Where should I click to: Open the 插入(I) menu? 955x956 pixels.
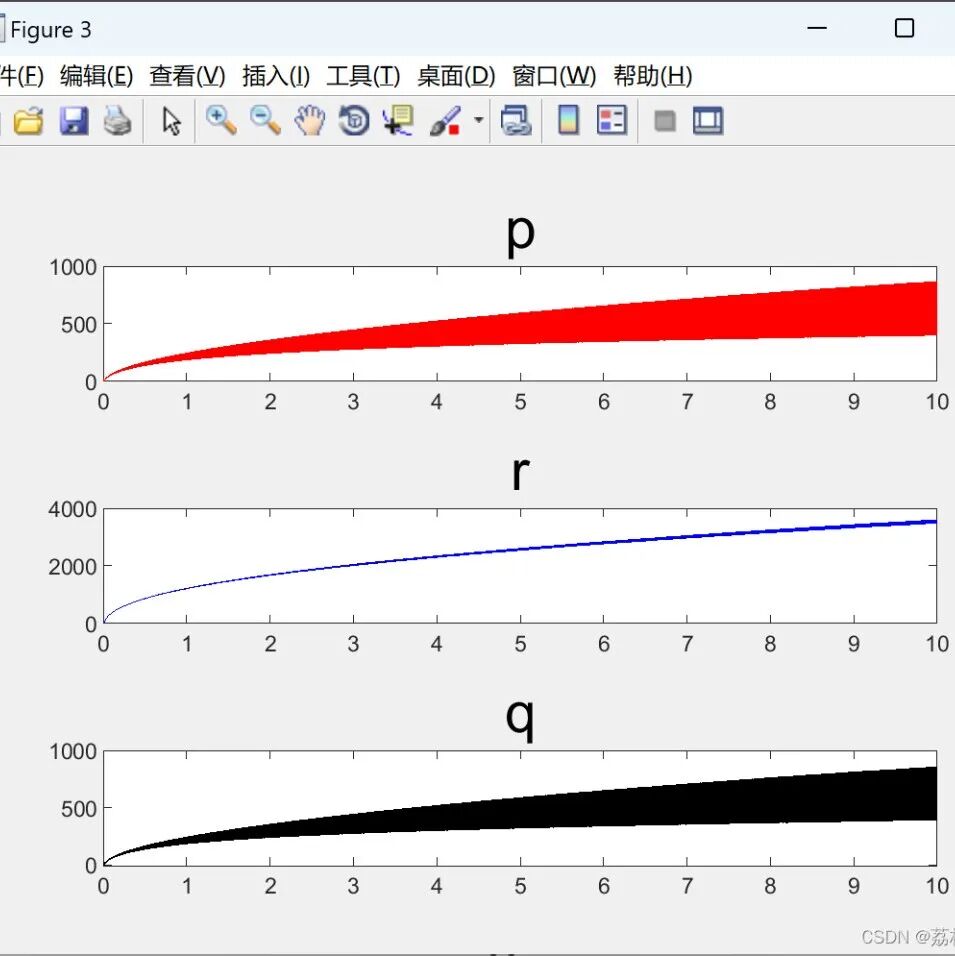coord(276,76)
